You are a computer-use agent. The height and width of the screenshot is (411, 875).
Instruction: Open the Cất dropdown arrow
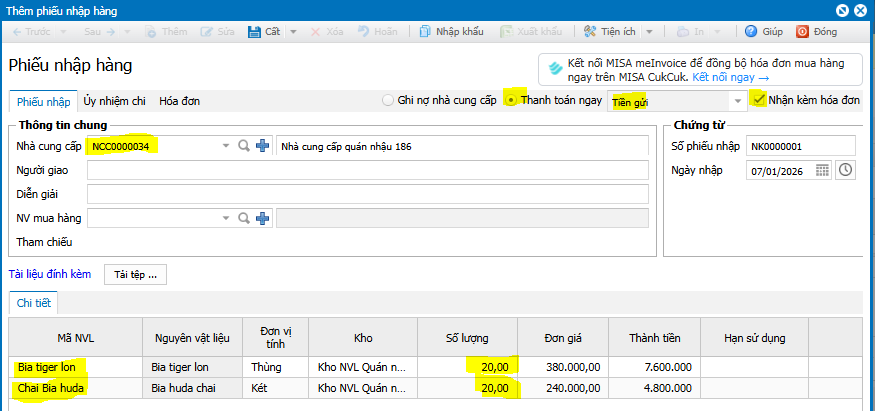tap(294, 32)
